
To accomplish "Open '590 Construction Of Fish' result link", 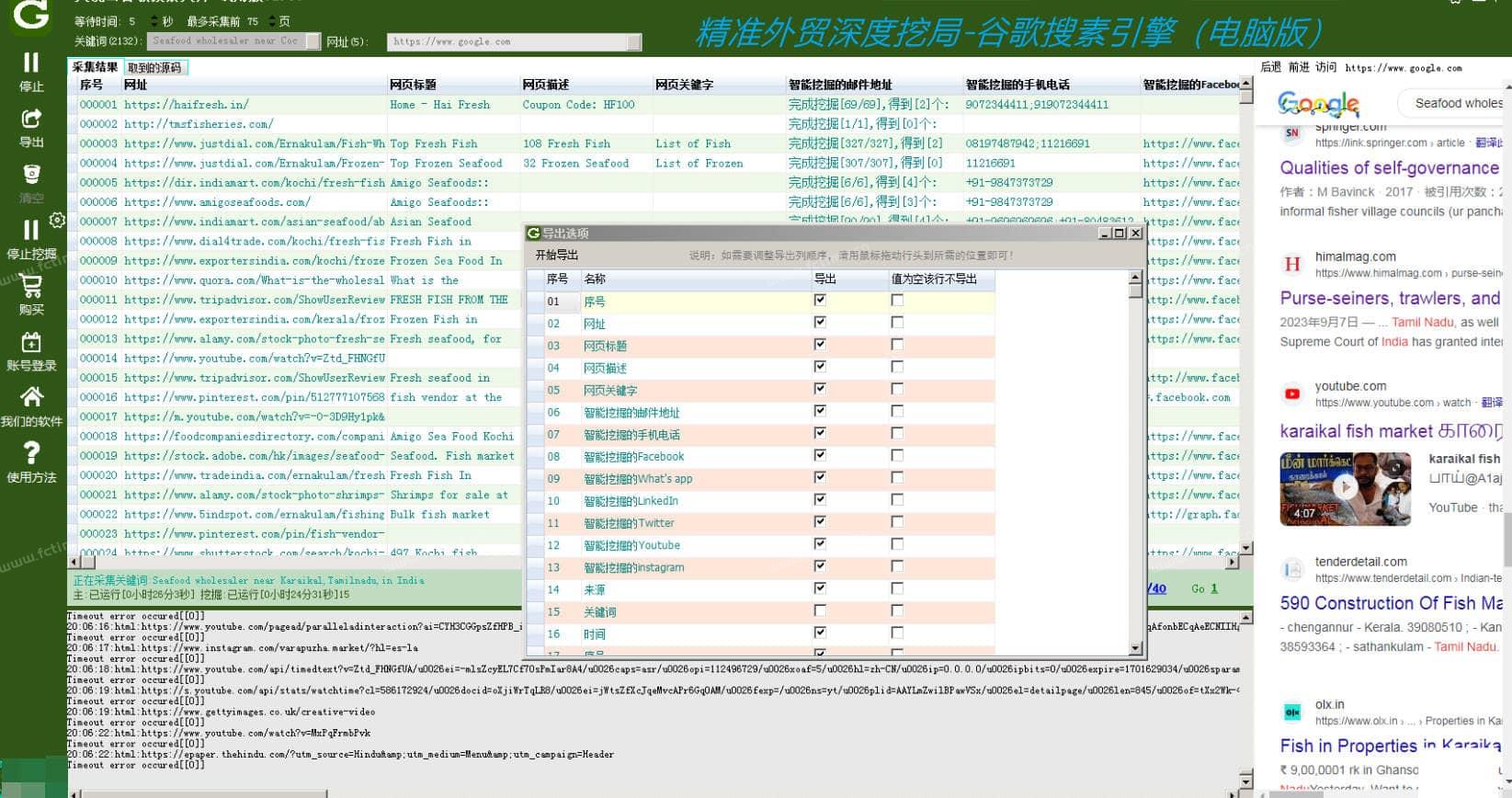I will coord(1392,603).
